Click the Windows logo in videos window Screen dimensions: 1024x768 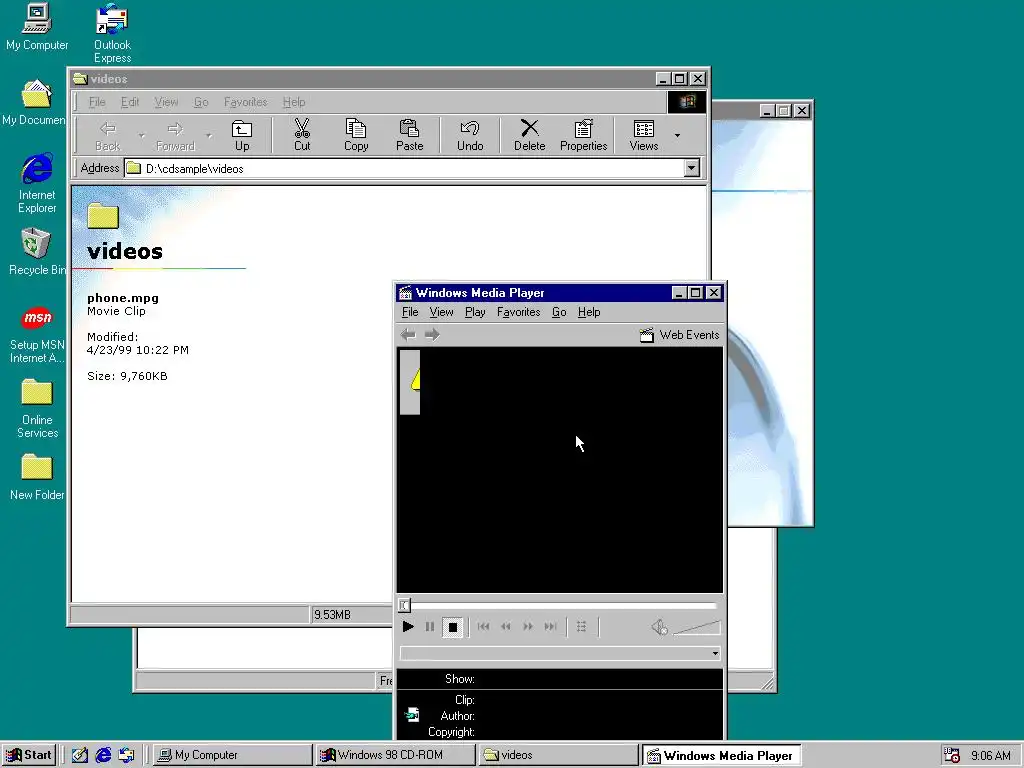click(x=686, y=102)
